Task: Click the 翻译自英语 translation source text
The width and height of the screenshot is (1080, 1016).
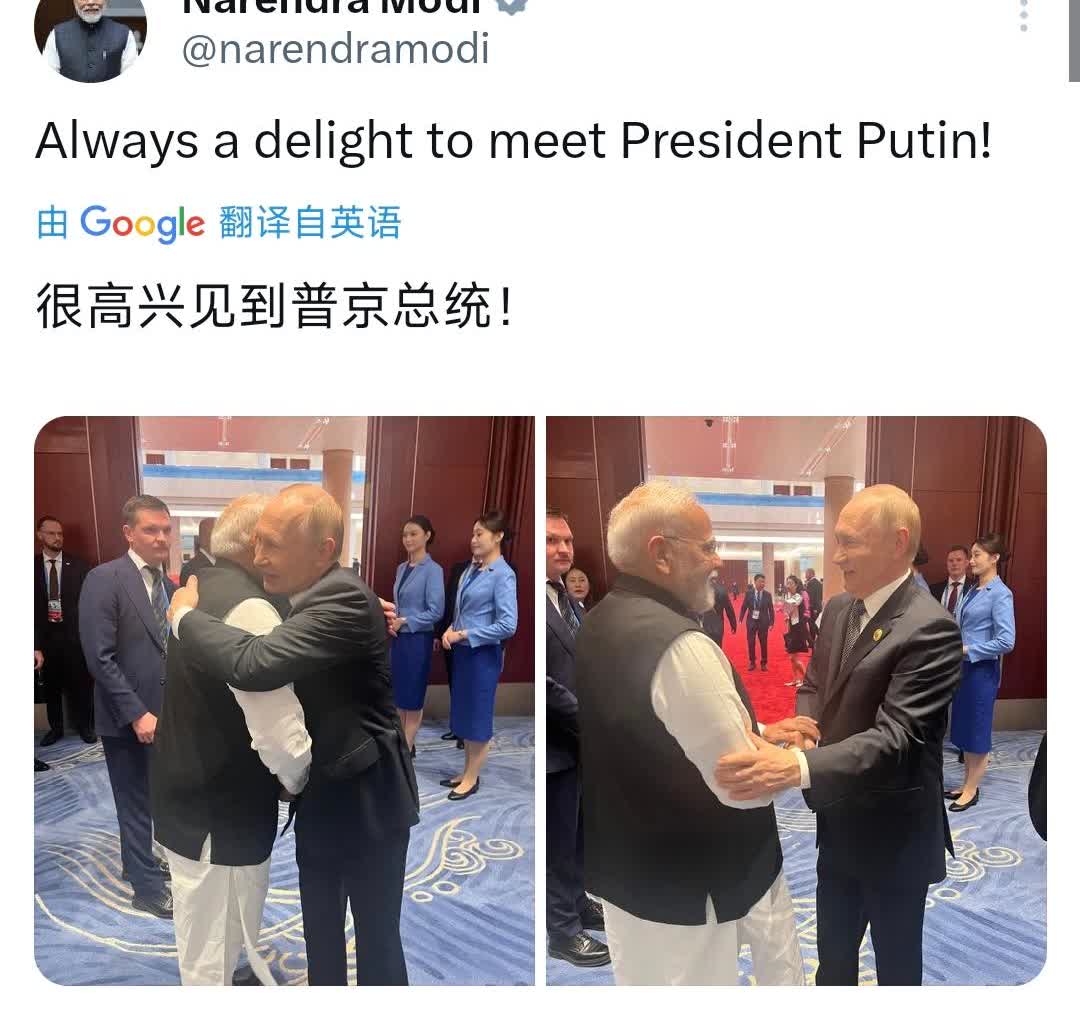Action: (310, 222)
